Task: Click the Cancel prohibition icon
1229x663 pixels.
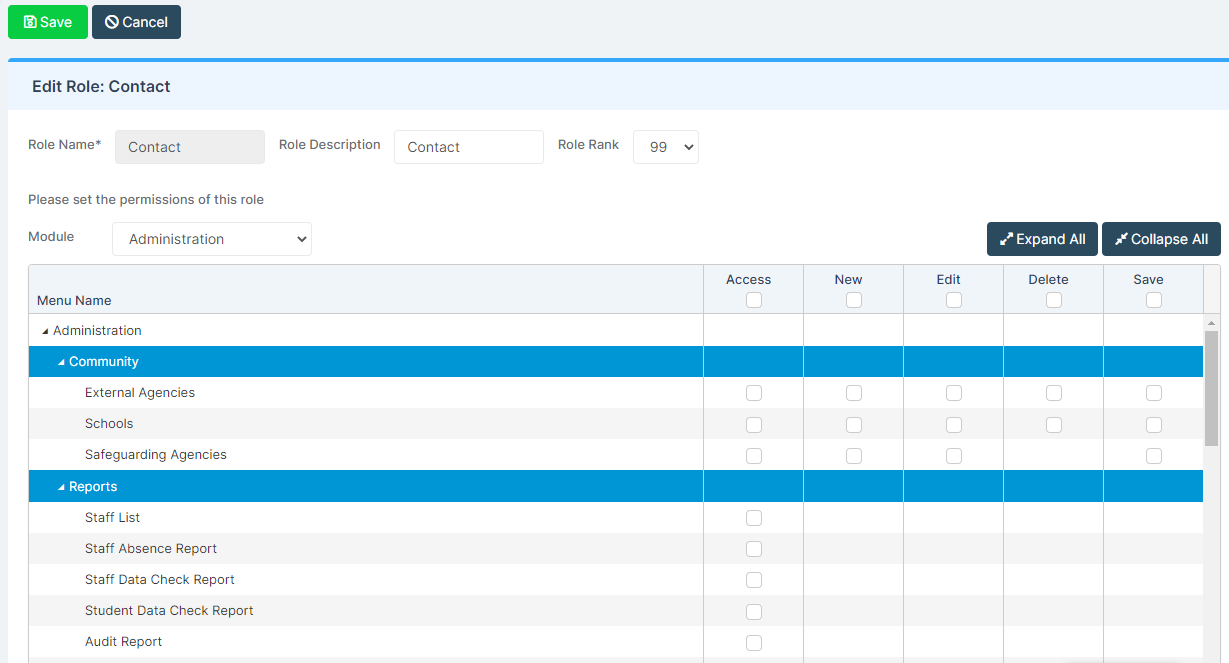Action: tap(110, 21)
